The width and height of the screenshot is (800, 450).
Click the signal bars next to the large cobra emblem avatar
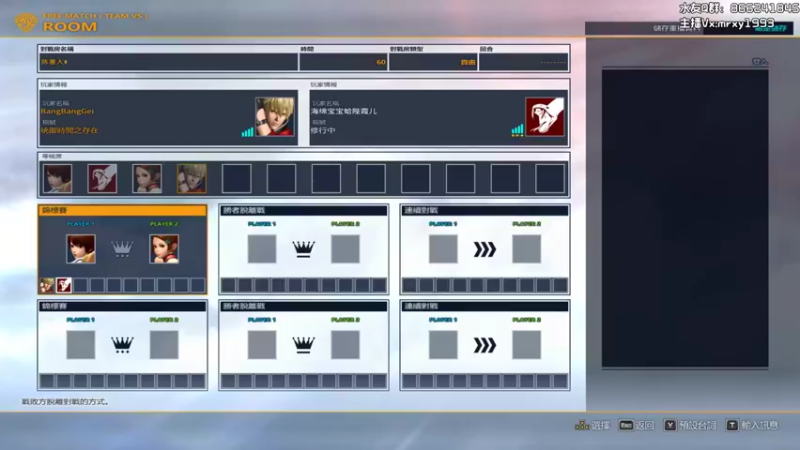pyautogui.click(x=517, y=130)
